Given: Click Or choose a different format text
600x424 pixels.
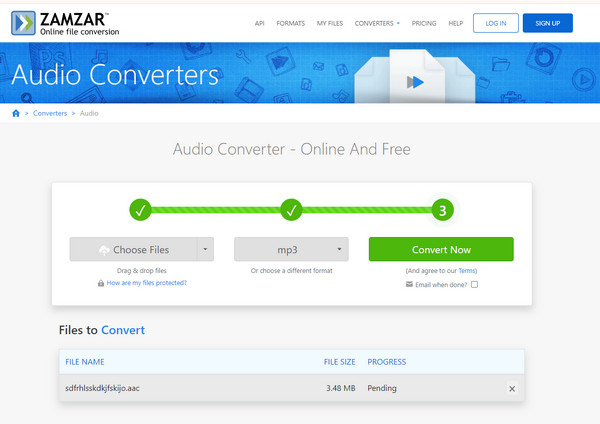Looking at the screenshot, I should tap(291, 271).
